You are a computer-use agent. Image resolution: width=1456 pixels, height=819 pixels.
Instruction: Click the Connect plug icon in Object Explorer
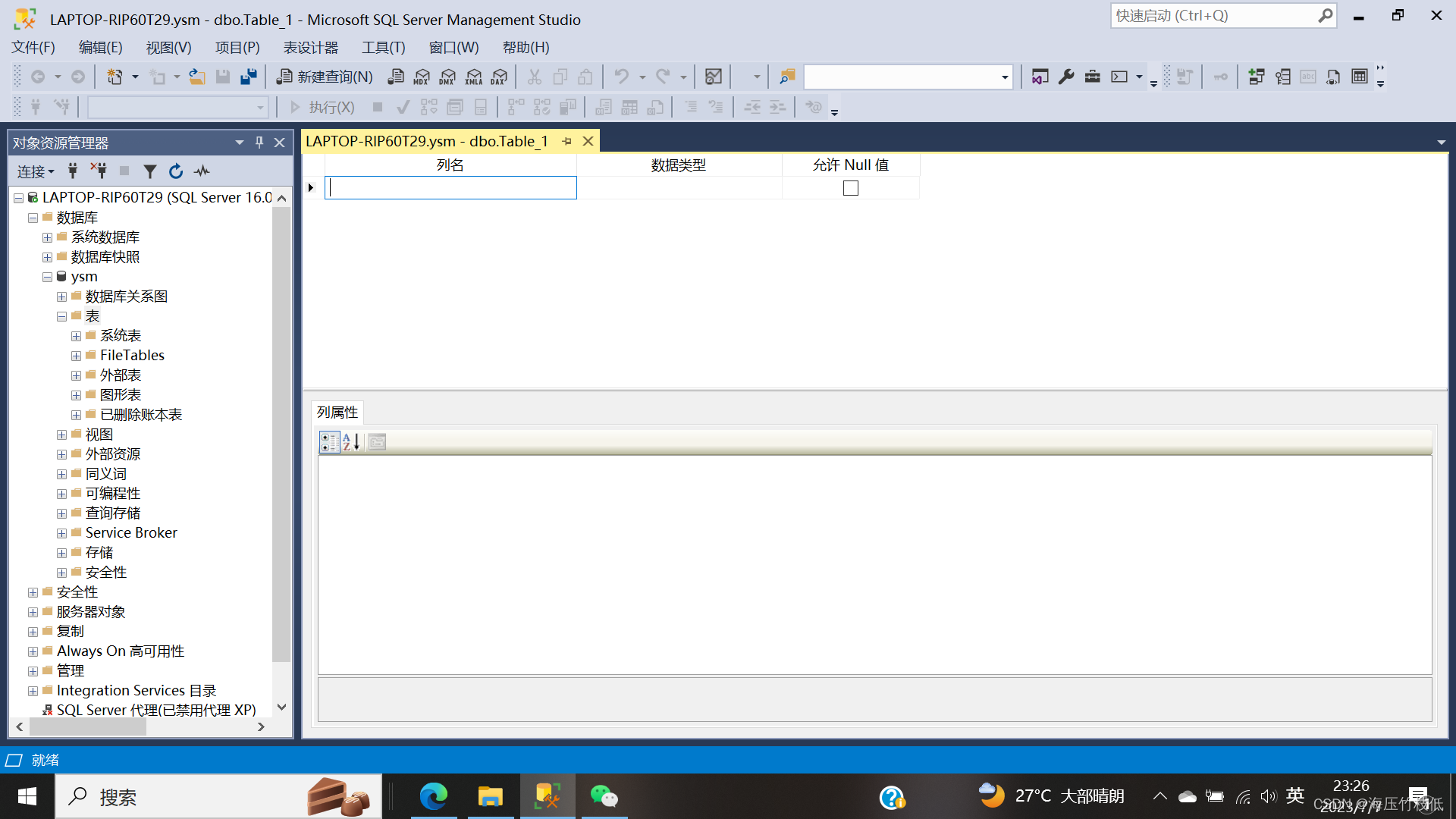coord(73,171)
